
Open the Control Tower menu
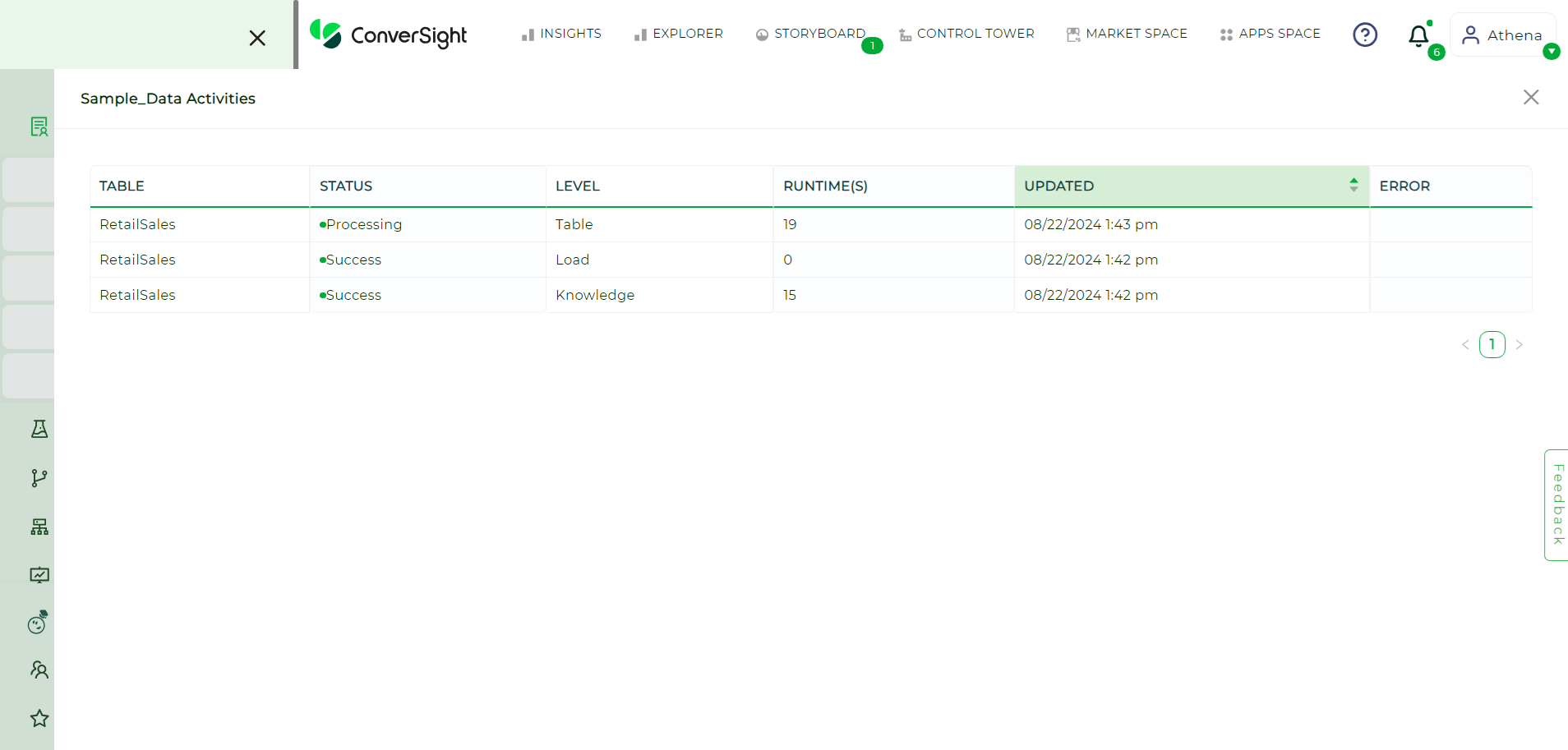tap(966, 34)
